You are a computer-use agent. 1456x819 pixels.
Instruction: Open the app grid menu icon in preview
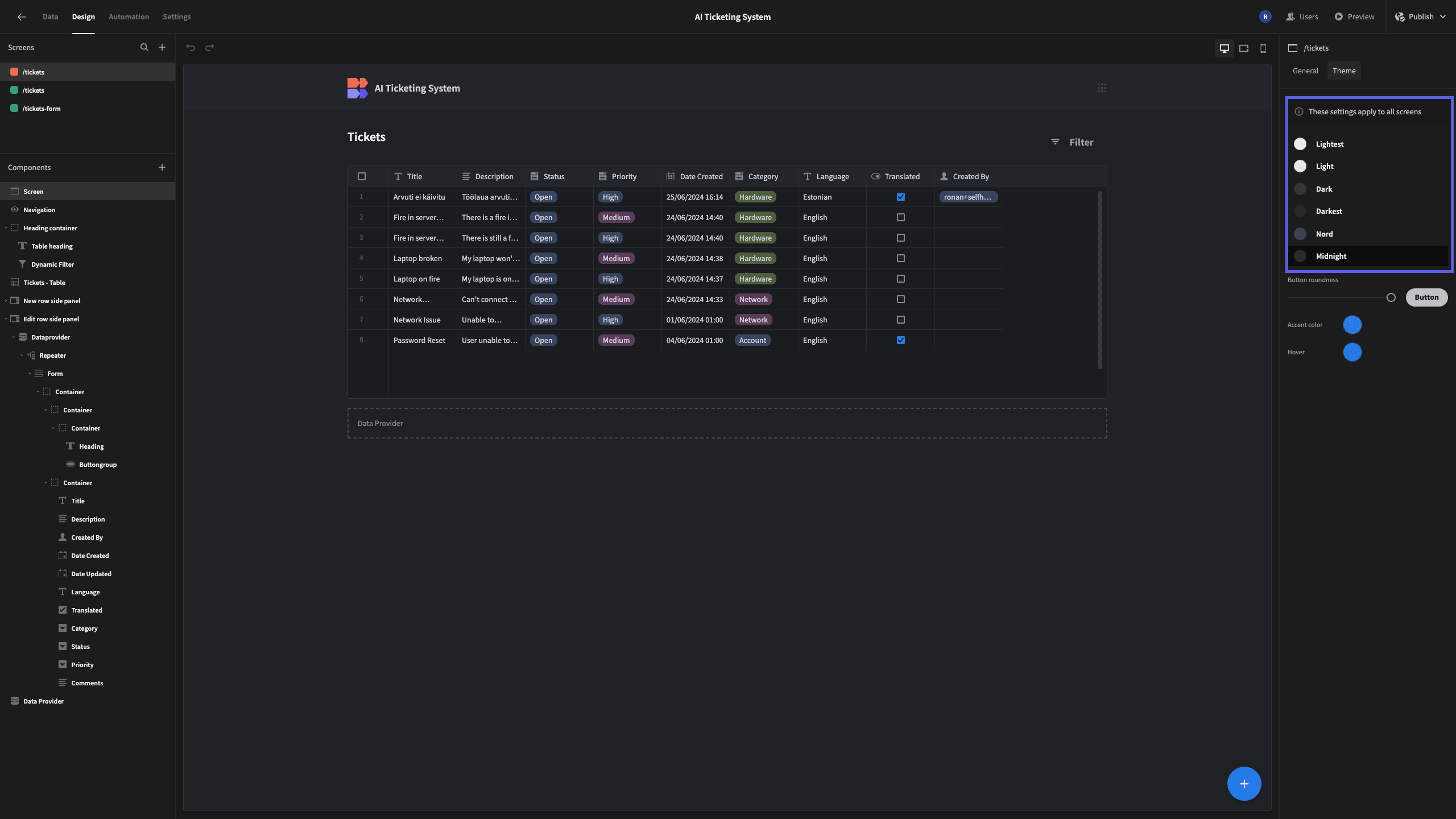[1102, 88]
